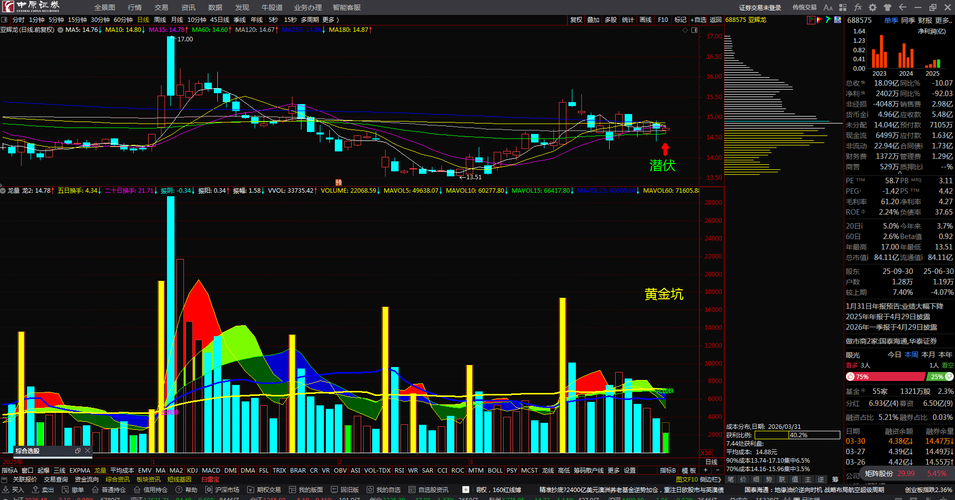Click the 买入 buy icon in bottom toolbar
955x500 pixels.
click(5, 490)
